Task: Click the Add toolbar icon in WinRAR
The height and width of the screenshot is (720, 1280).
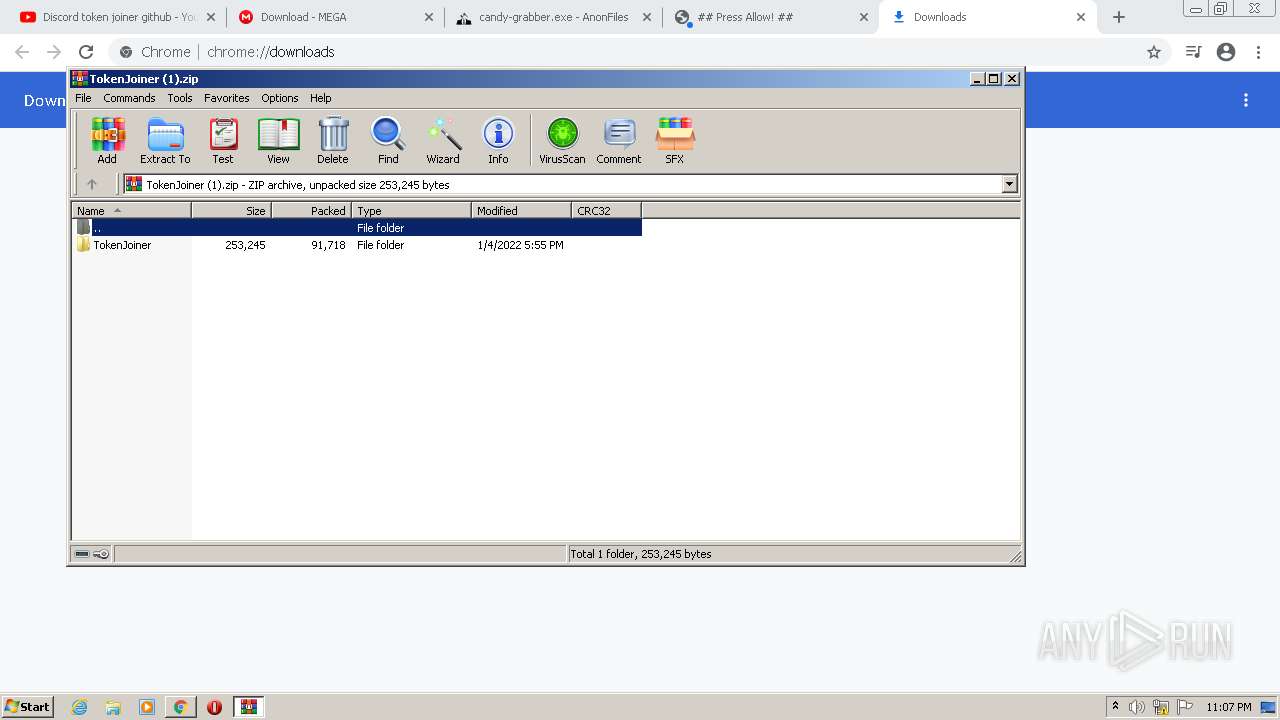Action: (107, 140)
